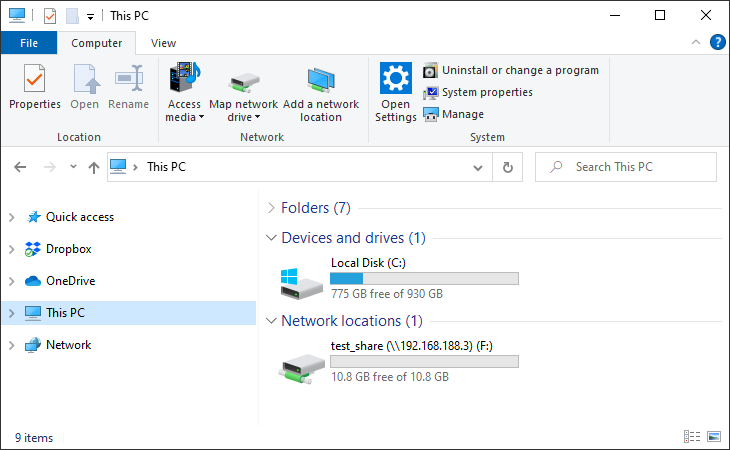
Task: Open the Customize Quick Access Toolbar dropdown
Action: (90, 17)
